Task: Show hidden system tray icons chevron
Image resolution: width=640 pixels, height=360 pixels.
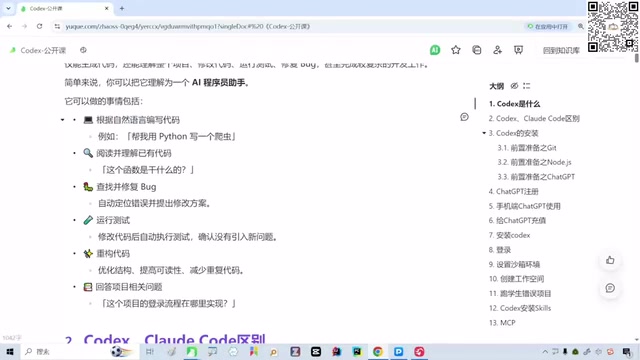Action: click(x=545, y=351)
